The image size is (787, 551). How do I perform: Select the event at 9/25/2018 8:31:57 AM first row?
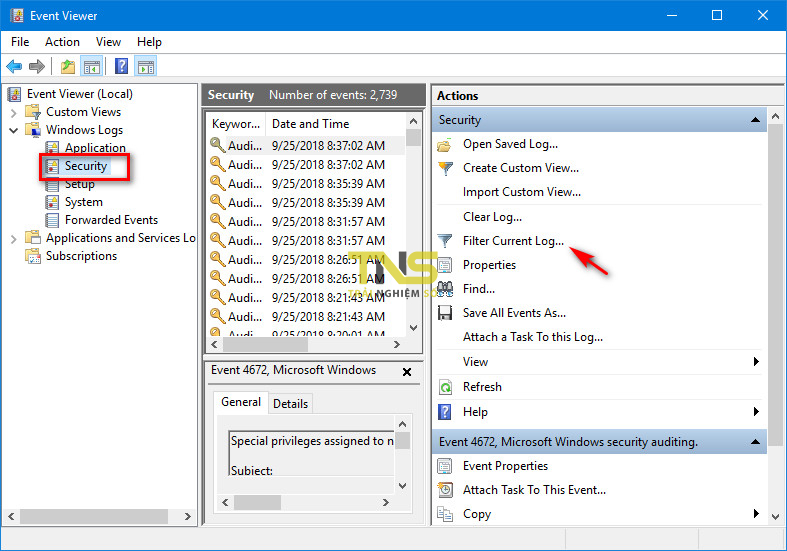[x=307, y=221]
